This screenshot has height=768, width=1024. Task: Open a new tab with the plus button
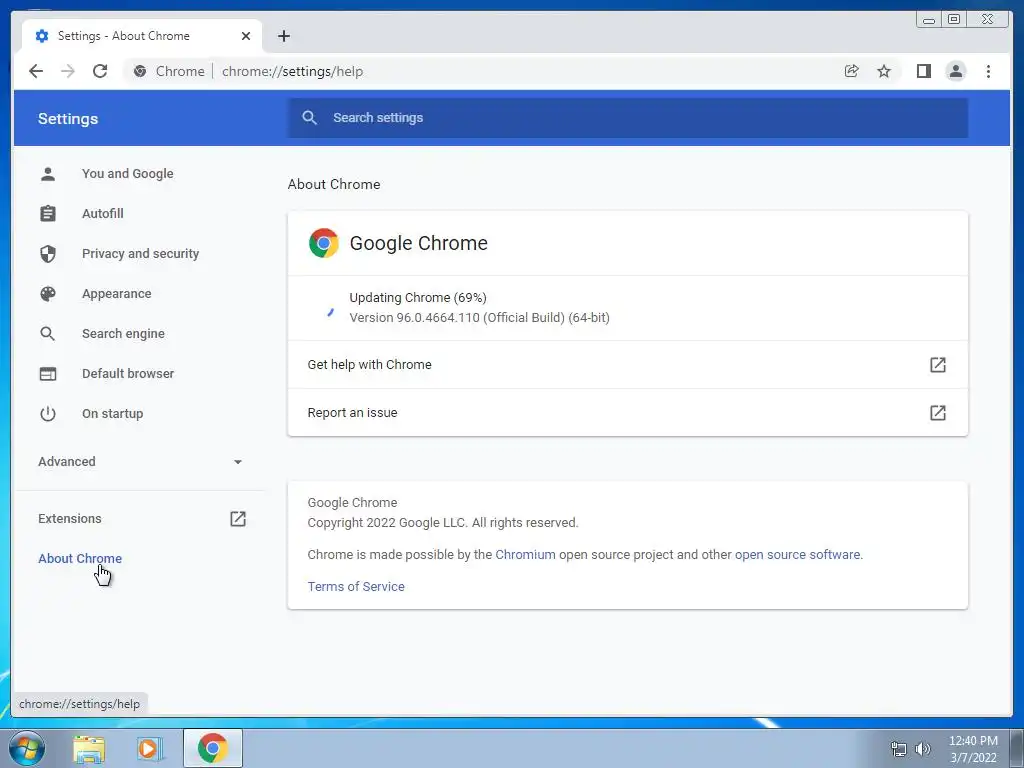point(283,36)
